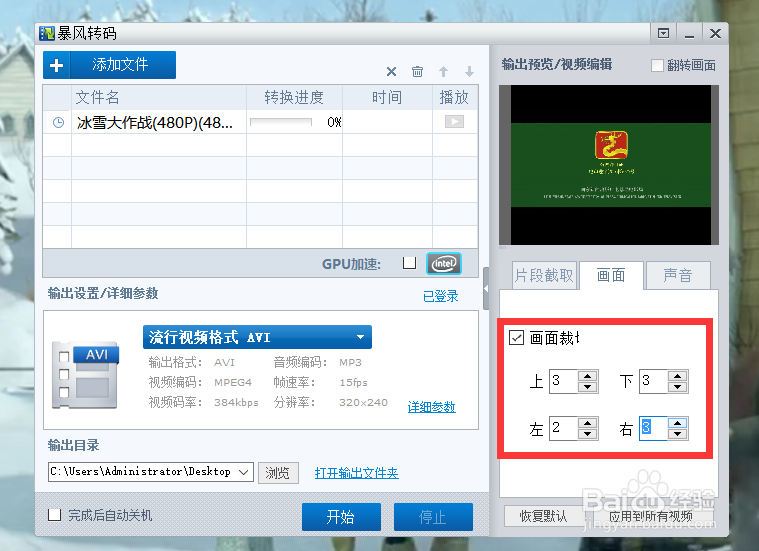
Task: Click the 停止 stop button
Action: tap(433, 517)
